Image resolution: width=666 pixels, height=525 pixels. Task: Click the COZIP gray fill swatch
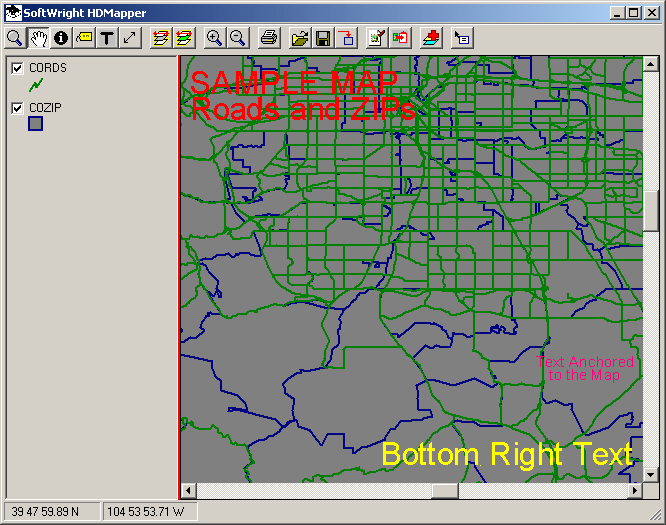36,124
